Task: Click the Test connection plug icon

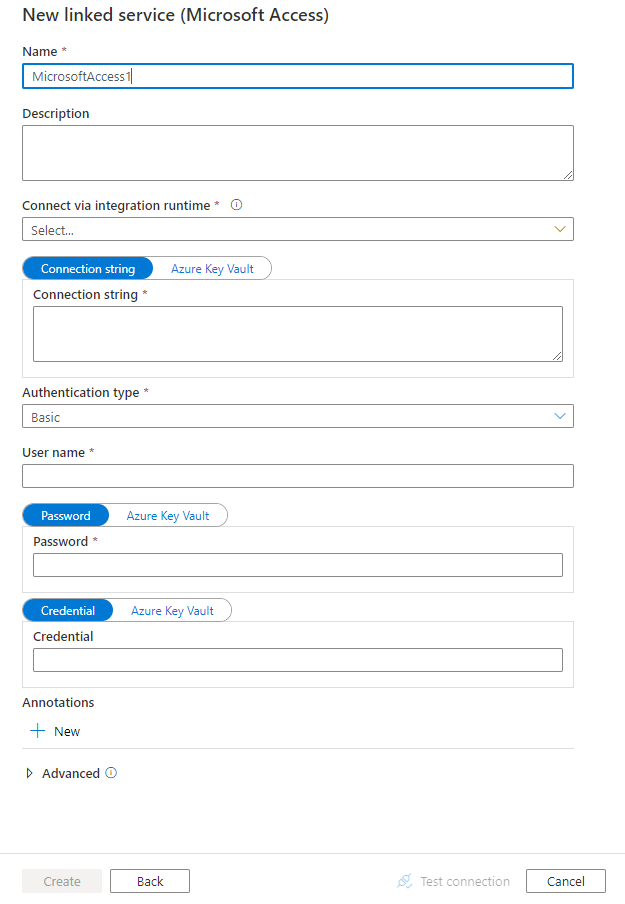Action: point(404,881)
